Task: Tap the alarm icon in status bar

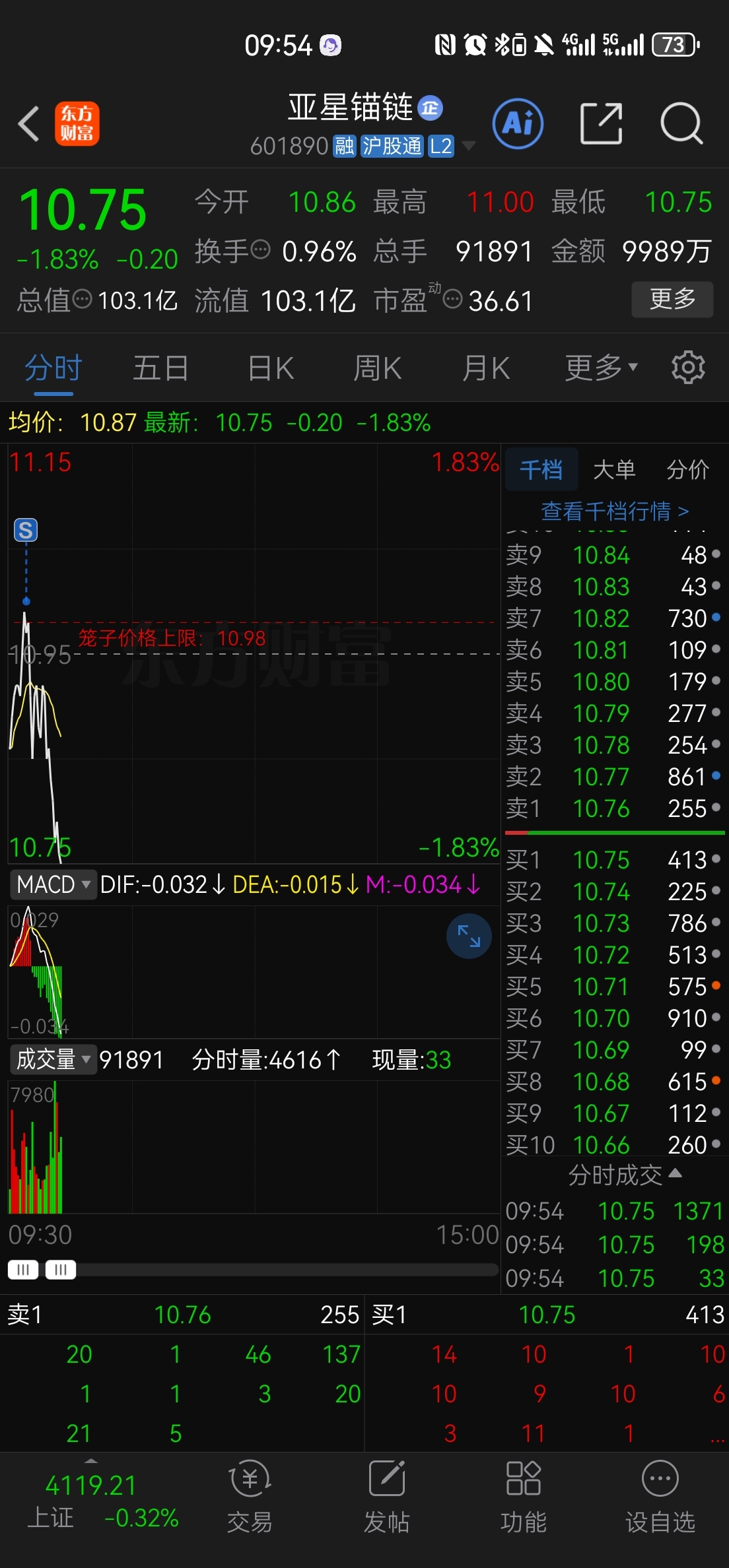Action: click(x=475, y=45)
